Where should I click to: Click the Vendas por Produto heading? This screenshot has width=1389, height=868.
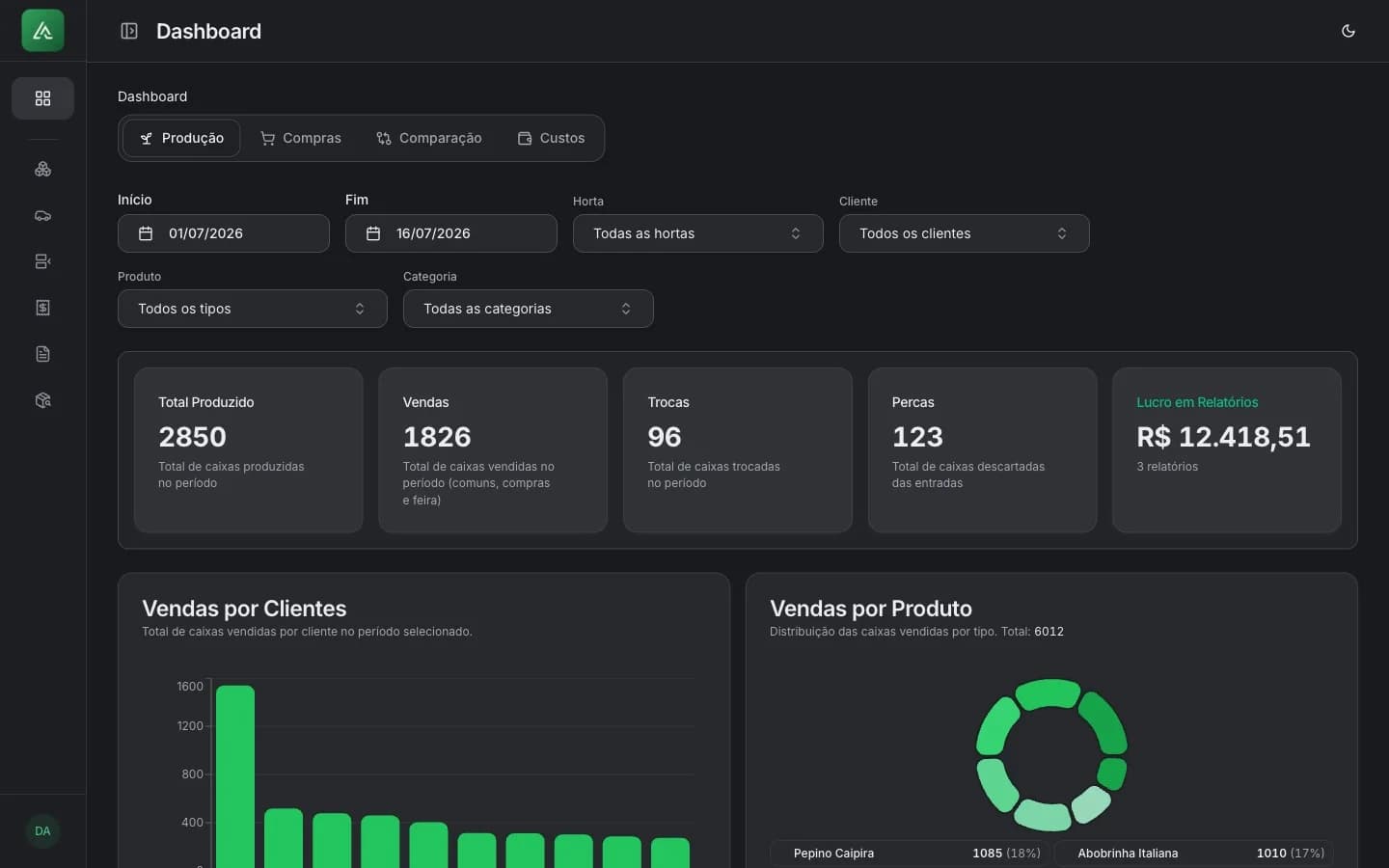[871, 609]
